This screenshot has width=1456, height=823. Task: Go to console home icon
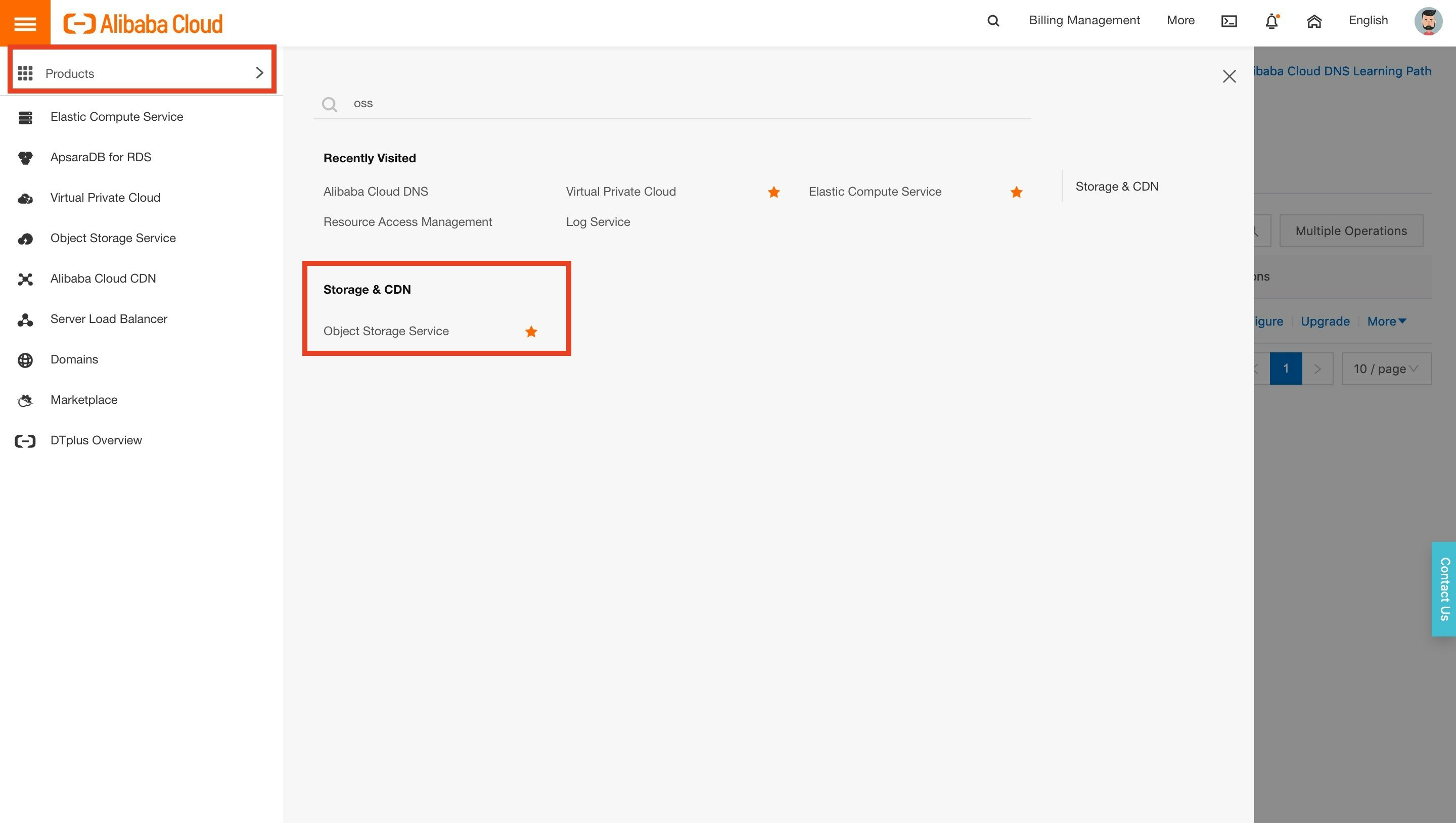coord(1314,21)
